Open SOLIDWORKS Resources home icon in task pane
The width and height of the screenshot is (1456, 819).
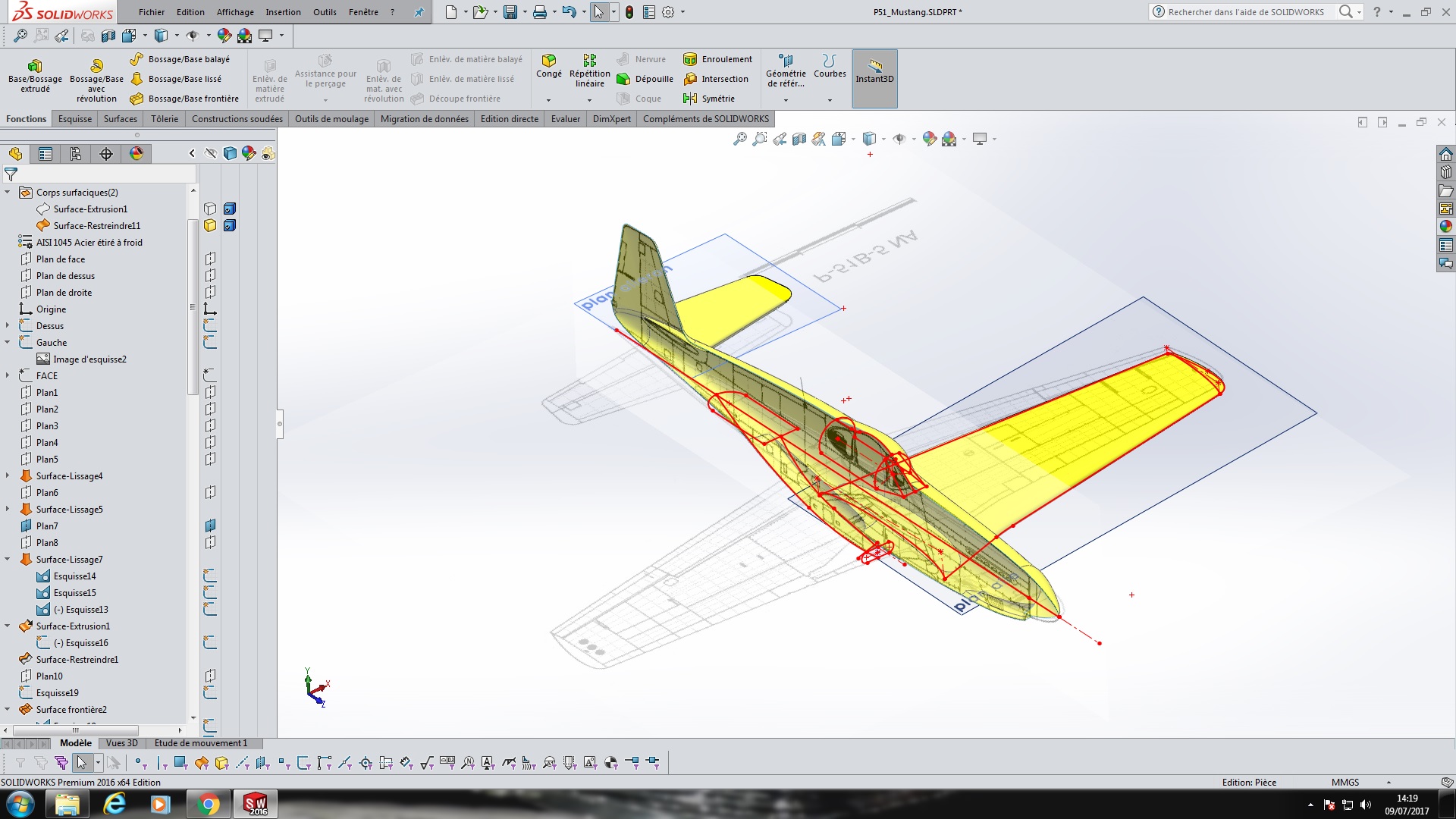point(1446,154)
